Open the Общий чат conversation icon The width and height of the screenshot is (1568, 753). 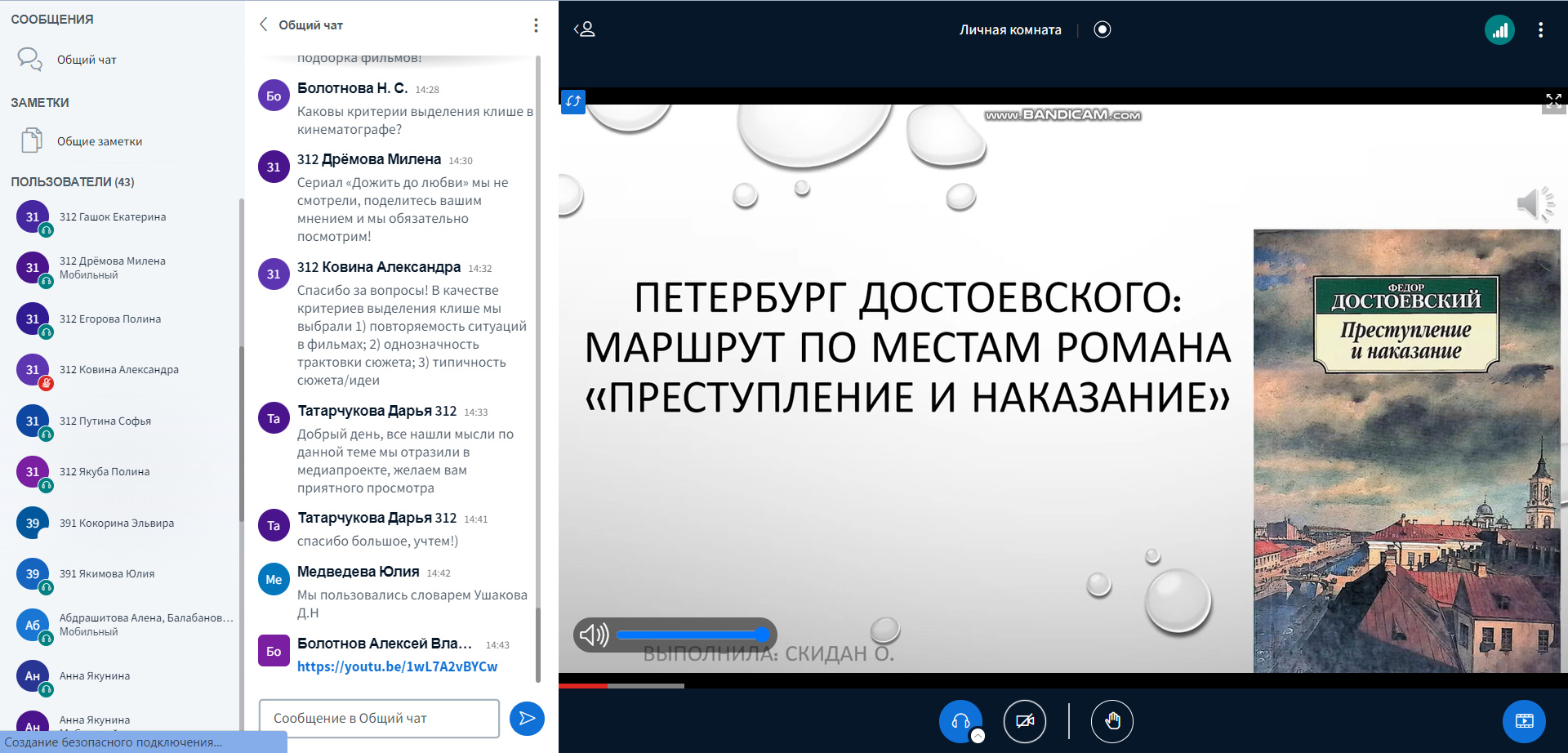pyautogui.click(x=30, y=60)
